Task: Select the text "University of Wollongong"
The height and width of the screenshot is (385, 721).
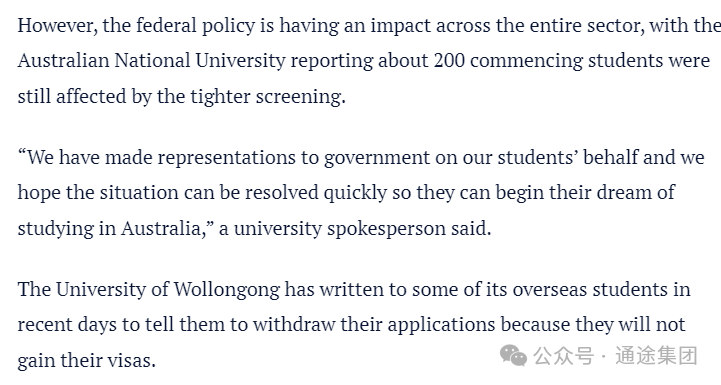Action: click(x=168, y=289)
